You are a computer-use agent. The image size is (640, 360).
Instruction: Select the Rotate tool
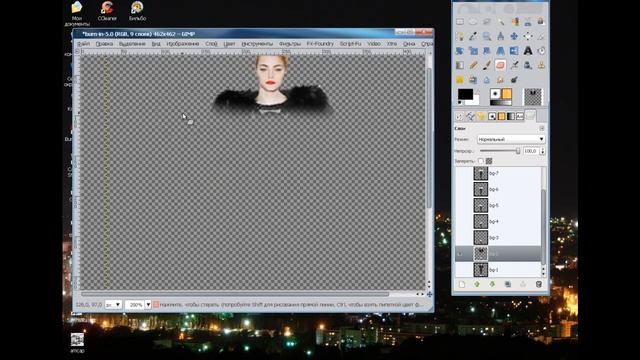tap(460, 51)
